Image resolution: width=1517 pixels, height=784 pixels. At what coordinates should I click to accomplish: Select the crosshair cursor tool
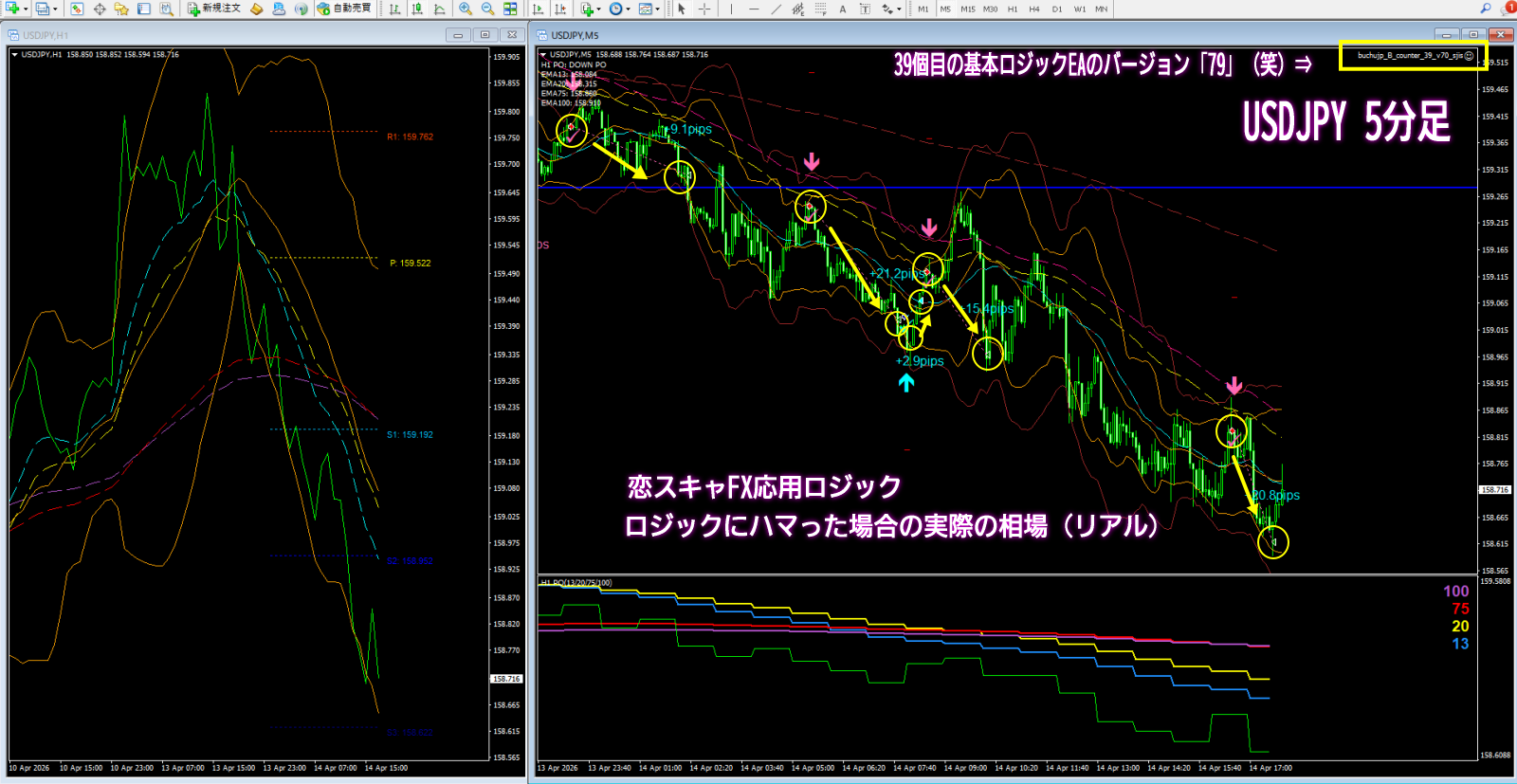coord(704,9)
